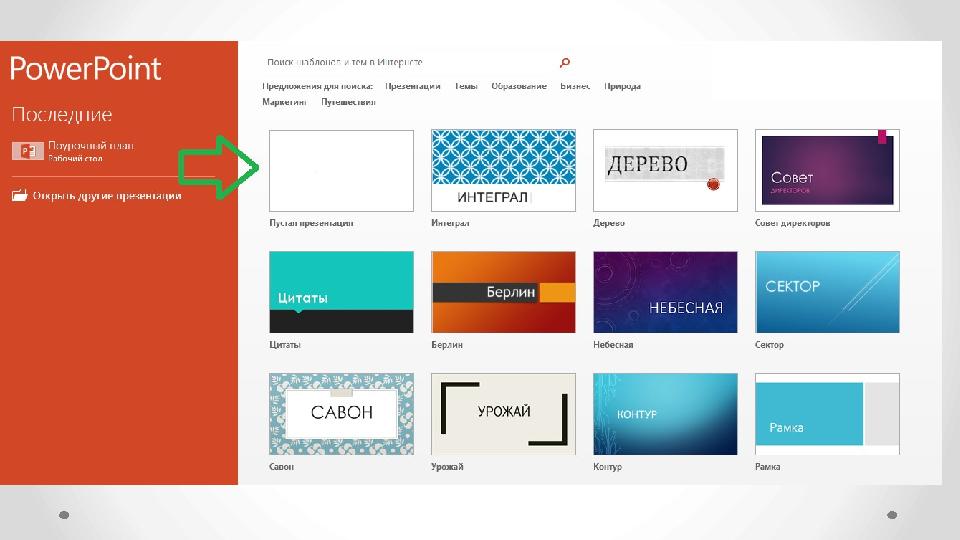Screen dimensions: 960x540
Task: Choose the Цитаты template thumbnail
Action: [341, 292]
